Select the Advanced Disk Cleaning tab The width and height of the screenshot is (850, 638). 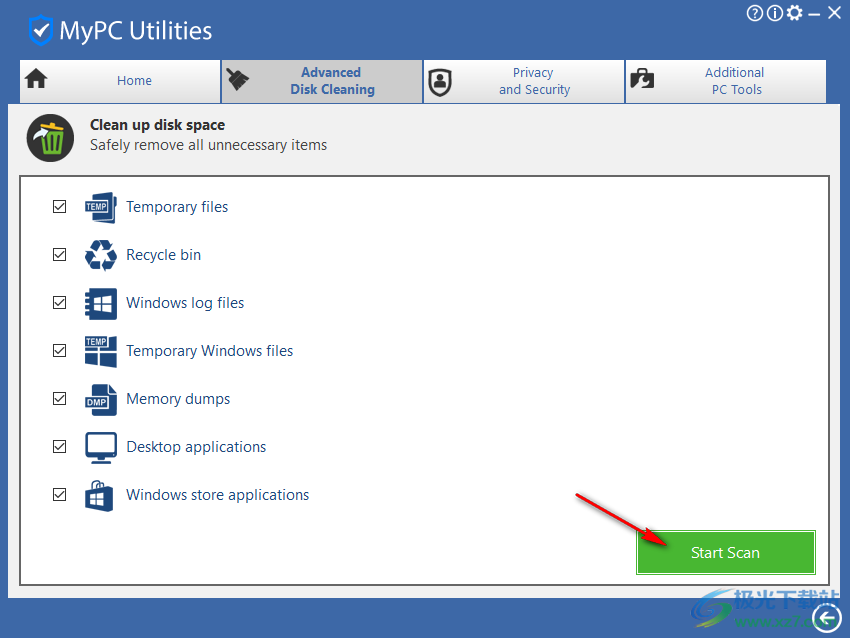322,81
